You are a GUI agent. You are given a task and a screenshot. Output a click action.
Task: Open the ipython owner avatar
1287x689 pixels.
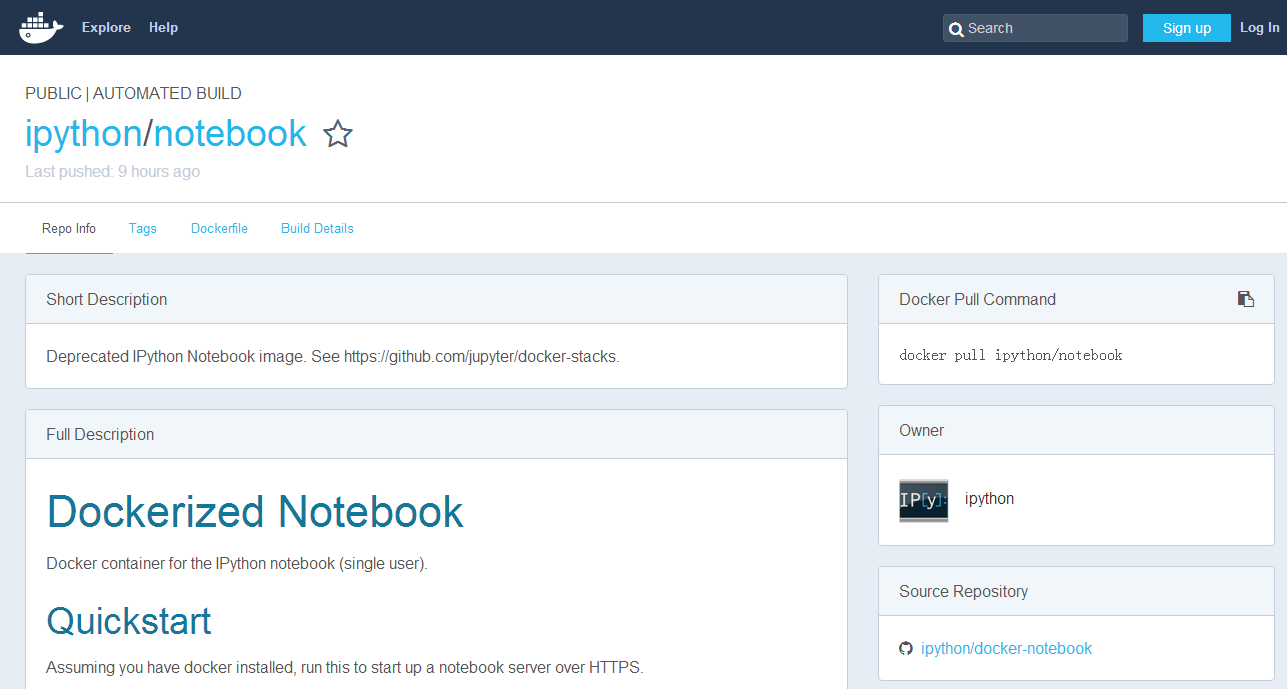tap(923, 499)
